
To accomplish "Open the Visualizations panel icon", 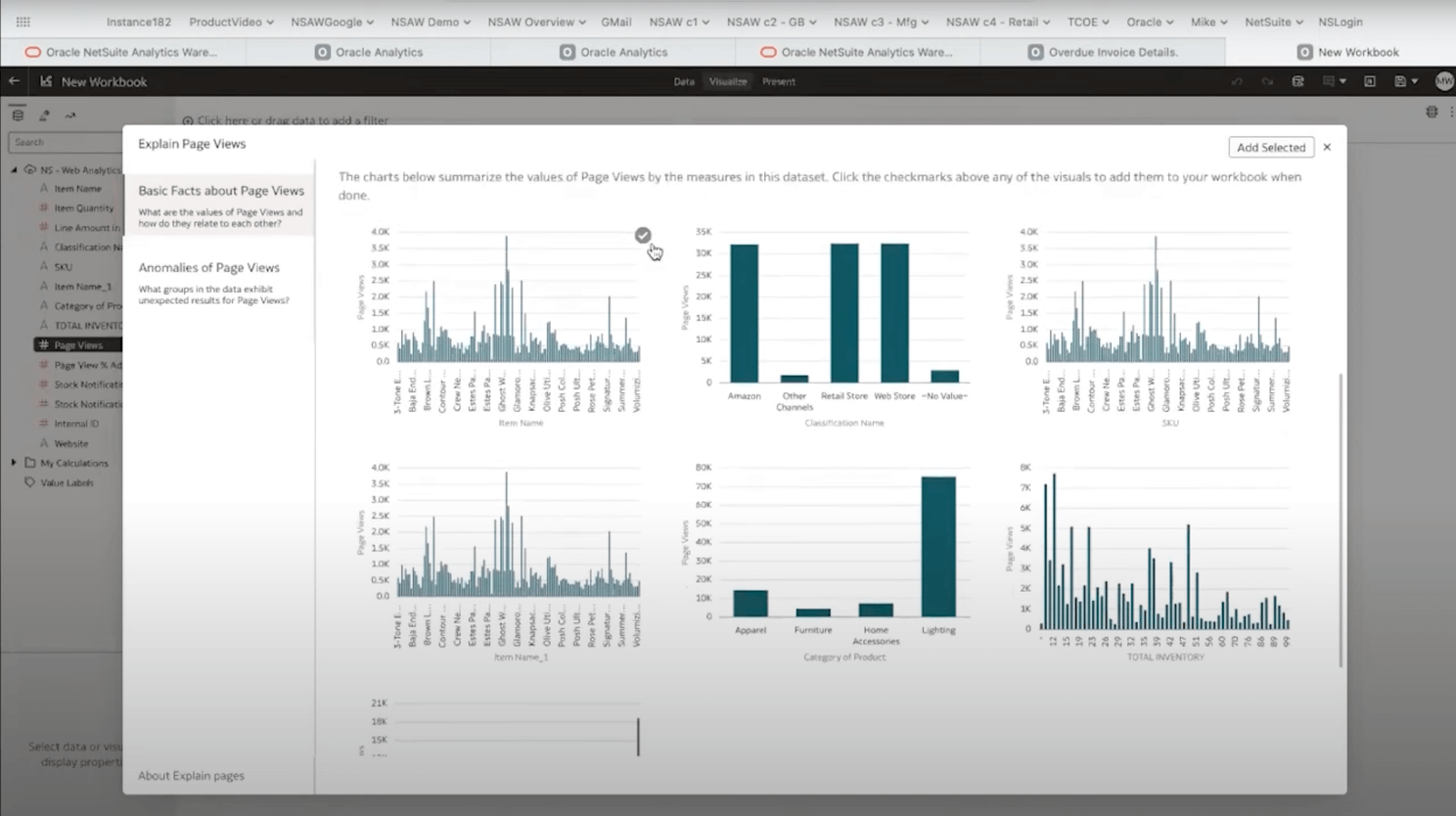I will (x=44, y=115).
